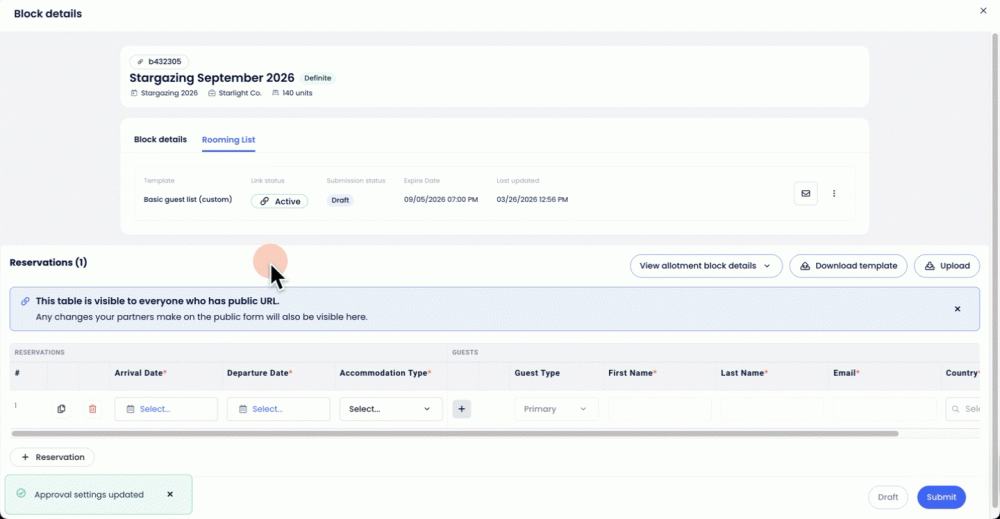This screenshot has width=1000, height=519.
Task: Open the Block details tab
Action: point(160,140)
